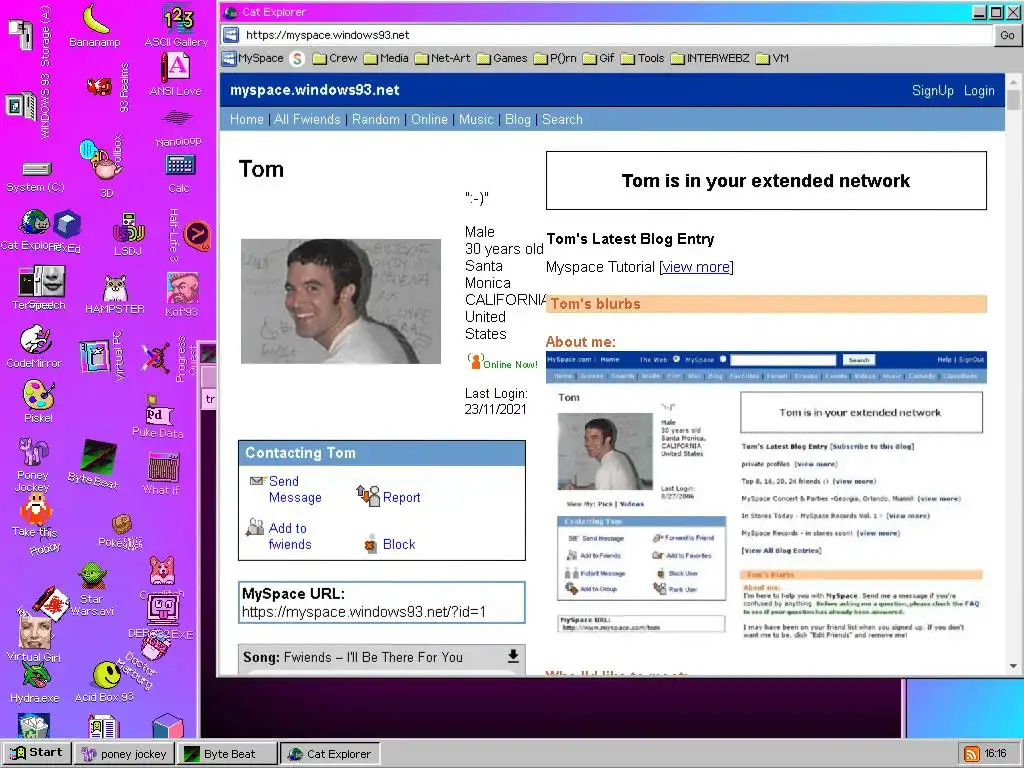Screen dimensions: 1024x768
Task: Click the Login link
Action: click(x=979, y=91)
